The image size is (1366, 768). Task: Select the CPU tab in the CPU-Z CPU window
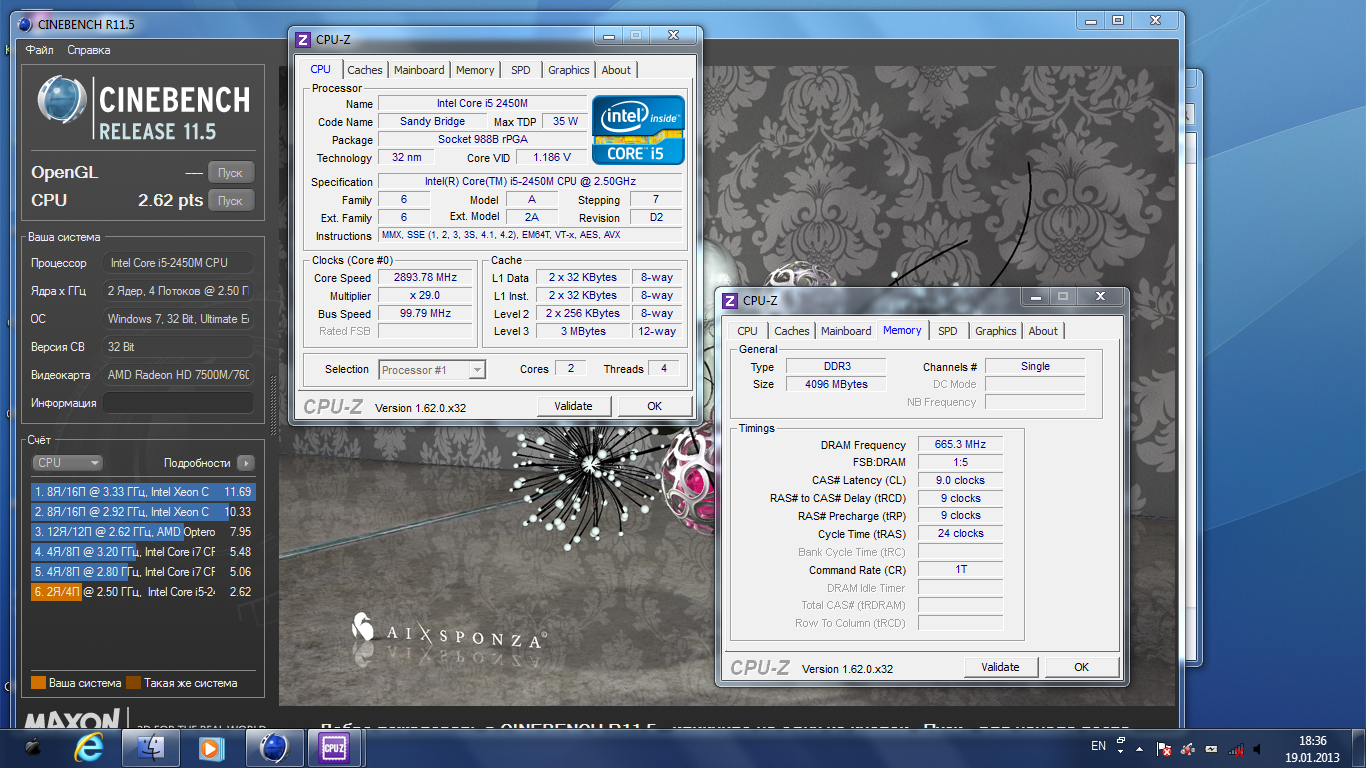(x=320, y=69)
